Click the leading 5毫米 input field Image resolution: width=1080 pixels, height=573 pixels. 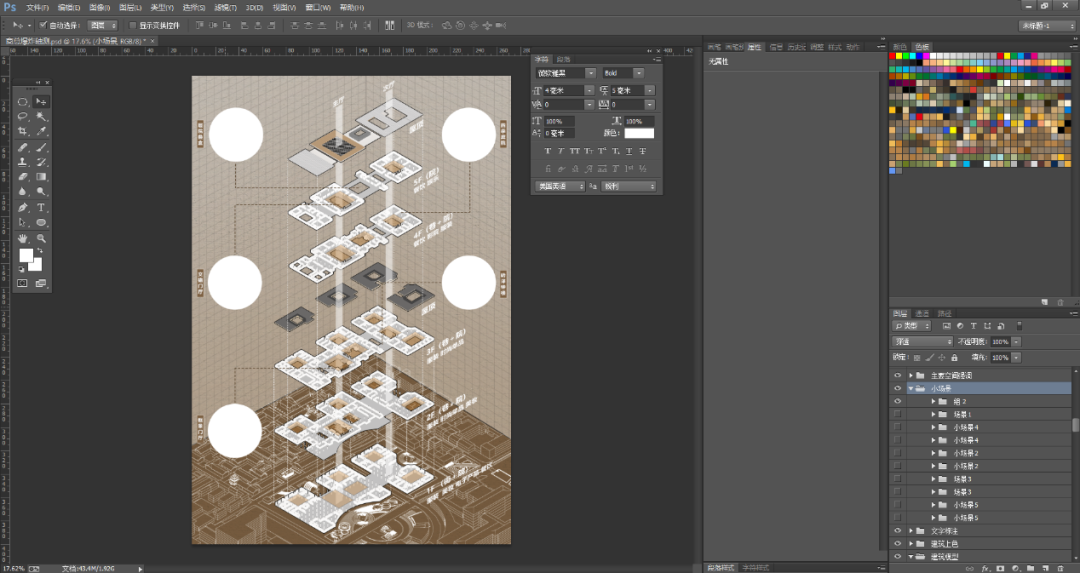coord(627,90)
